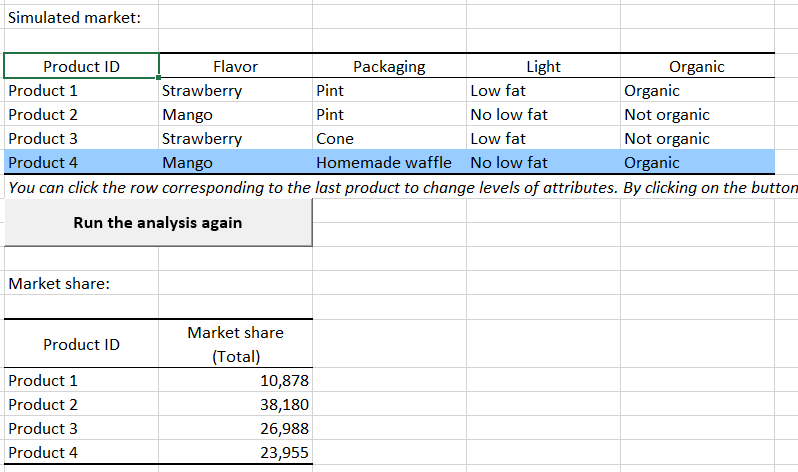Click the Packaging column header
This screenshot has height=472, width=798.
coord(389,67)
